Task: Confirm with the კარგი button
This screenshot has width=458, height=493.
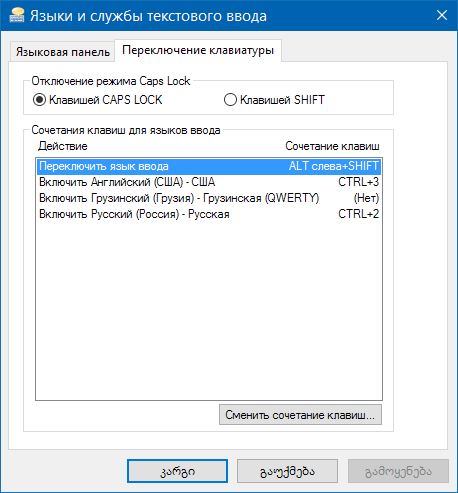Action: 177,471
